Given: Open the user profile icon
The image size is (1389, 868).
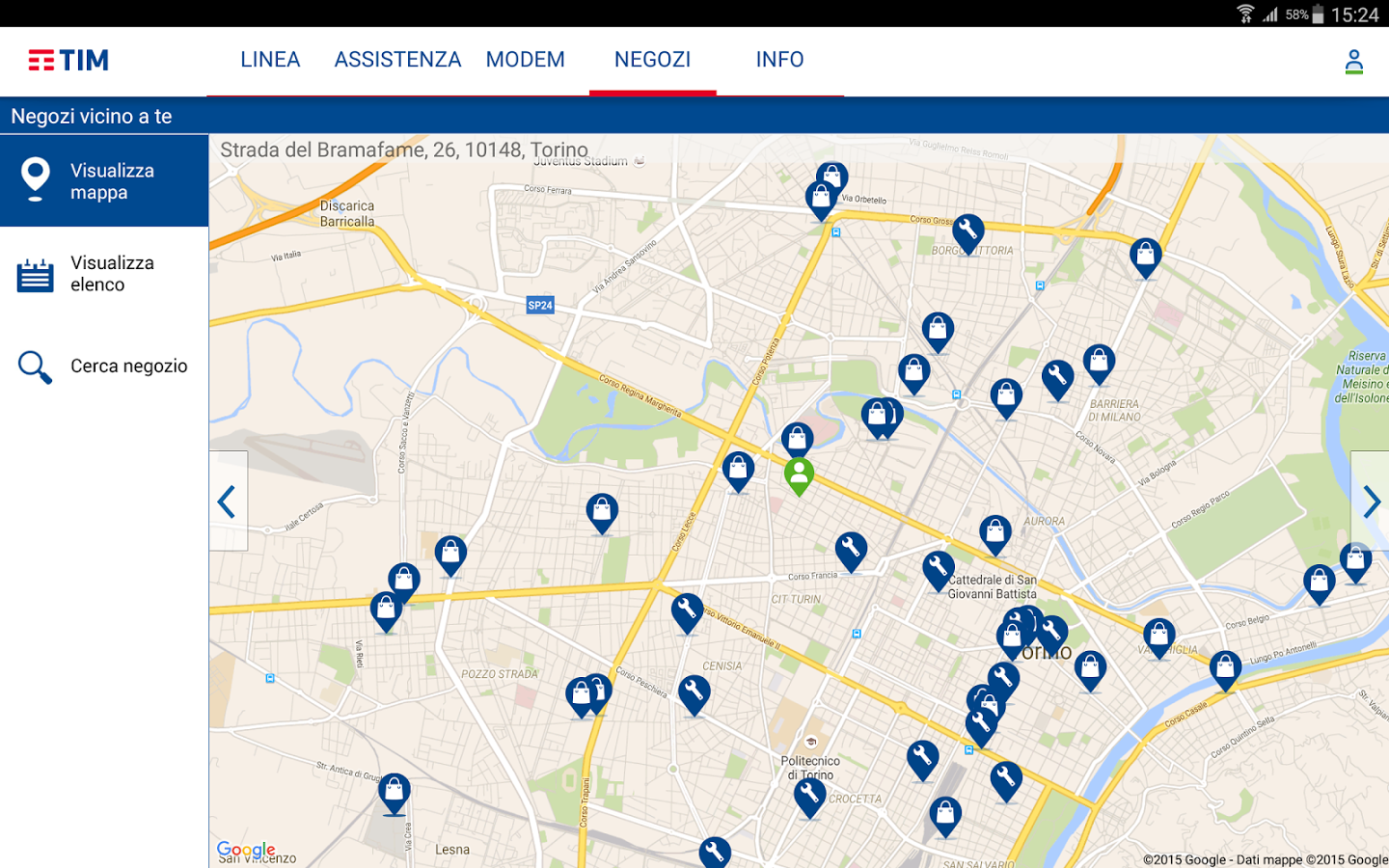Looking at the screenshot, I should (x=1354, y=63).
